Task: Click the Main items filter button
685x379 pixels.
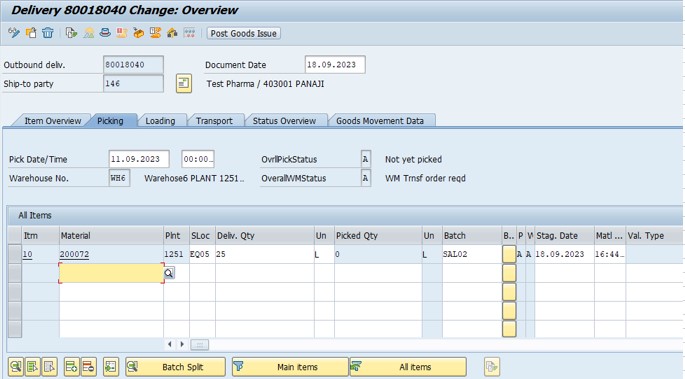Action: click(290, 367)
